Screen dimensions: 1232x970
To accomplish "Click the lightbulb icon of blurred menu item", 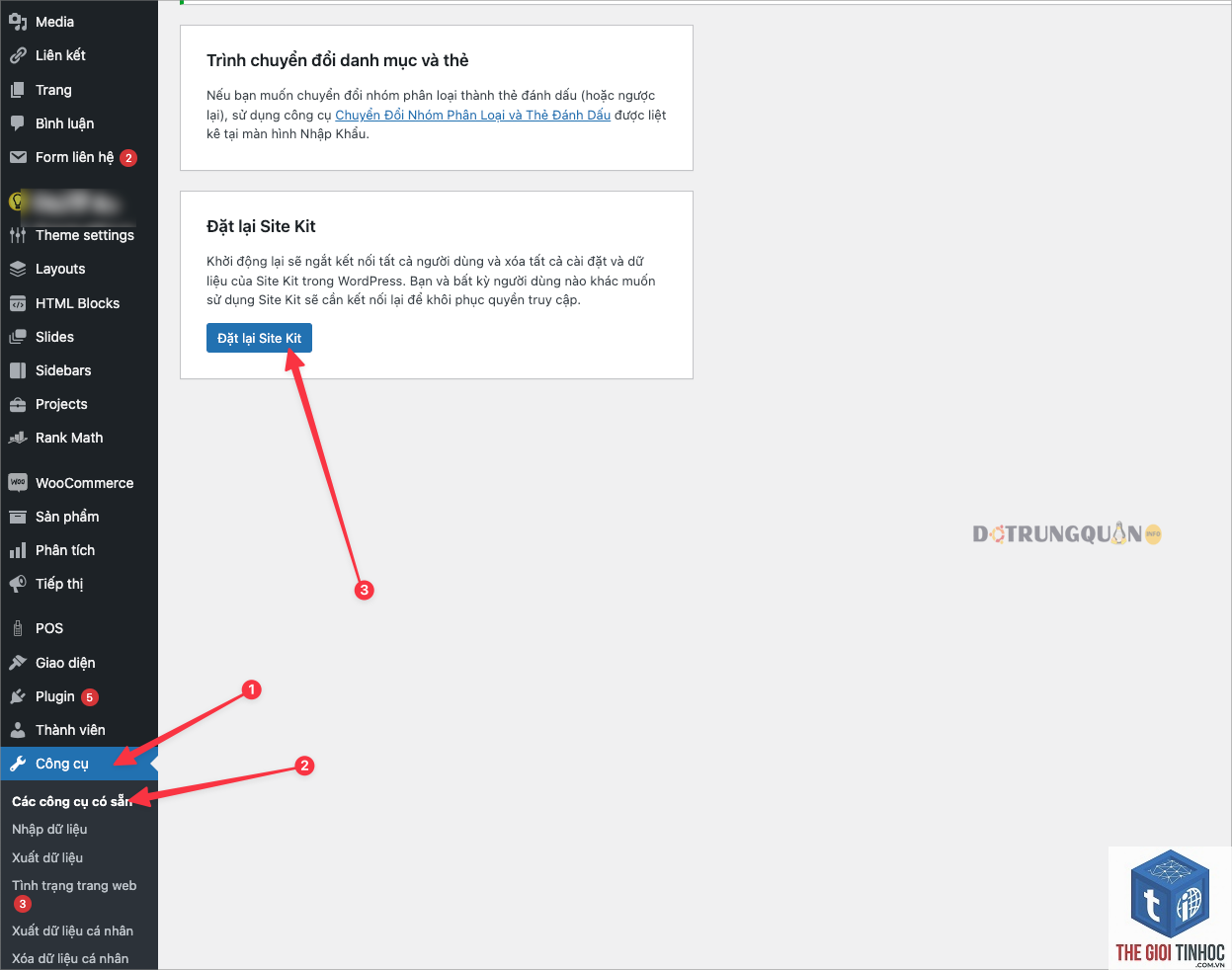I will (x=17, y=202).
